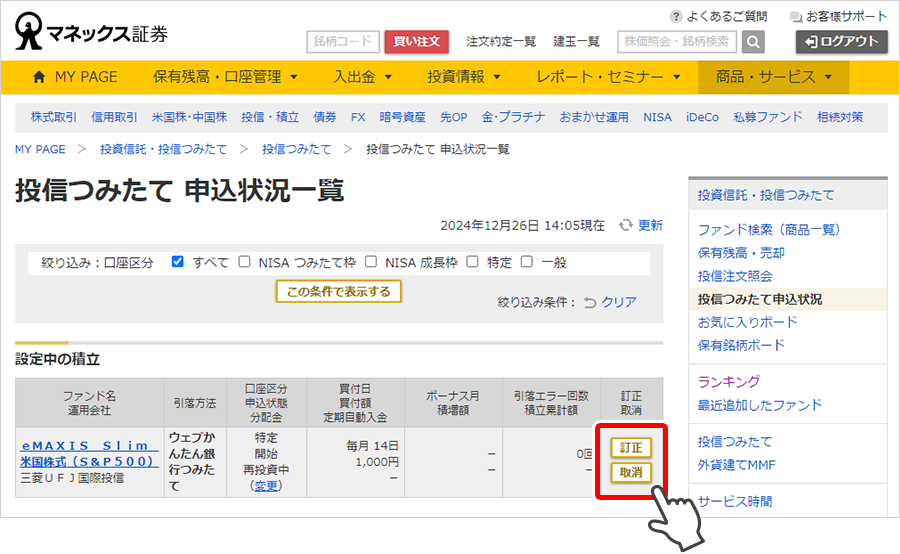Open the iDeCo sub-menu item
Viewport: 900px width, 554px height.
pos(703,117)
